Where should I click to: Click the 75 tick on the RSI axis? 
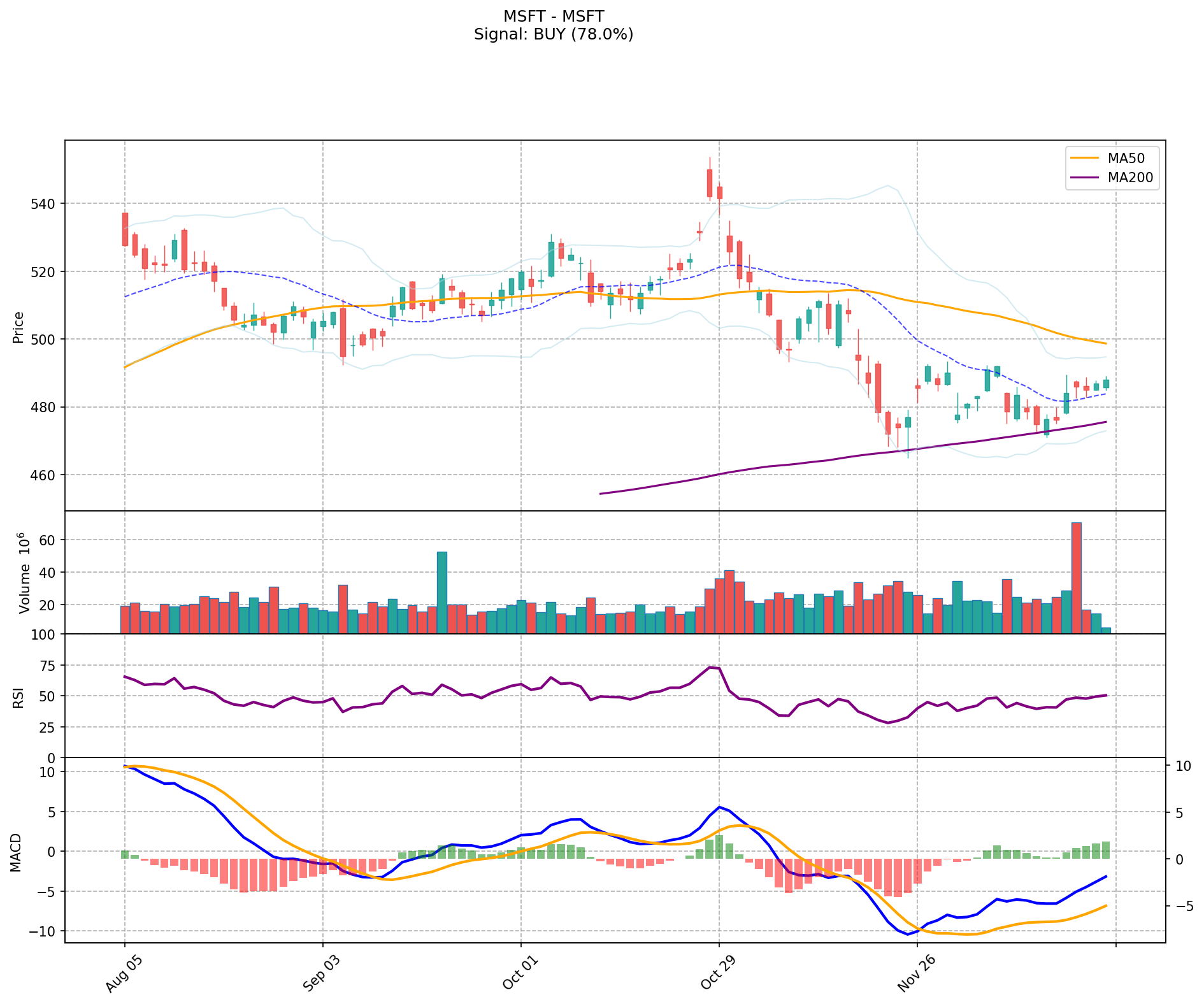coord(48,666)
